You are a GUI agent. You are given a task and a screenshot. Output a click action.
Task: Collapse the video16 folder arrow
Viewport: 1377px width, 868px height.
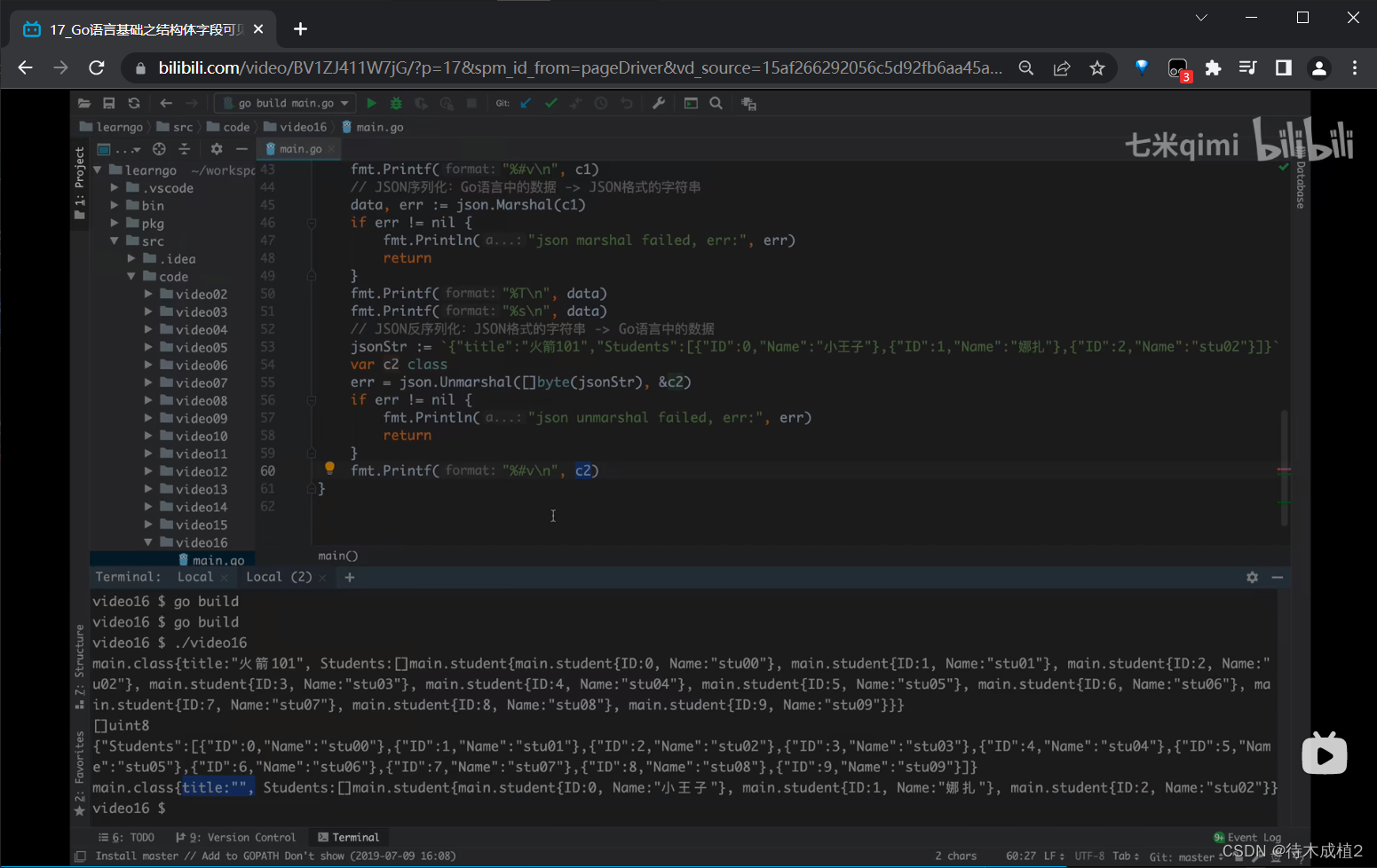pos(148,542)
